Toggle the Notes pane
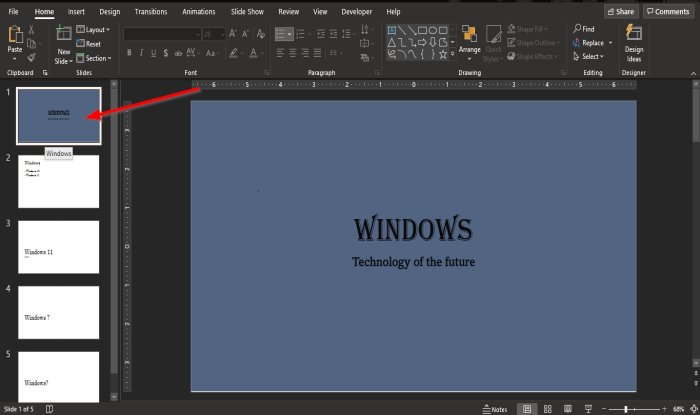This screenshot has height=415, width=700. [x=494, y=409]
